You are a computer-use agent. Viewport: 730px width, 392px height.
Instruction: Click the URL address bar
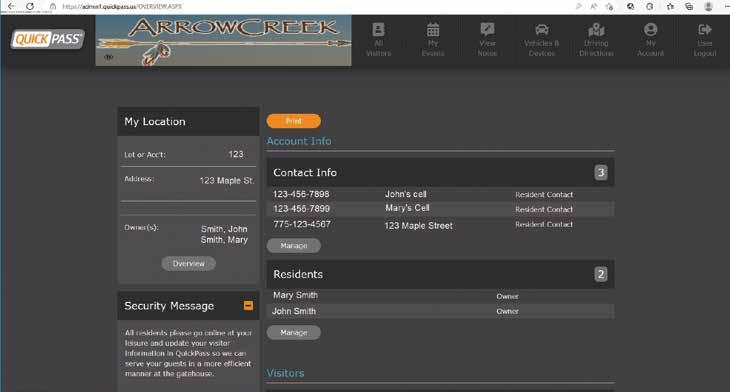point(122,7)
